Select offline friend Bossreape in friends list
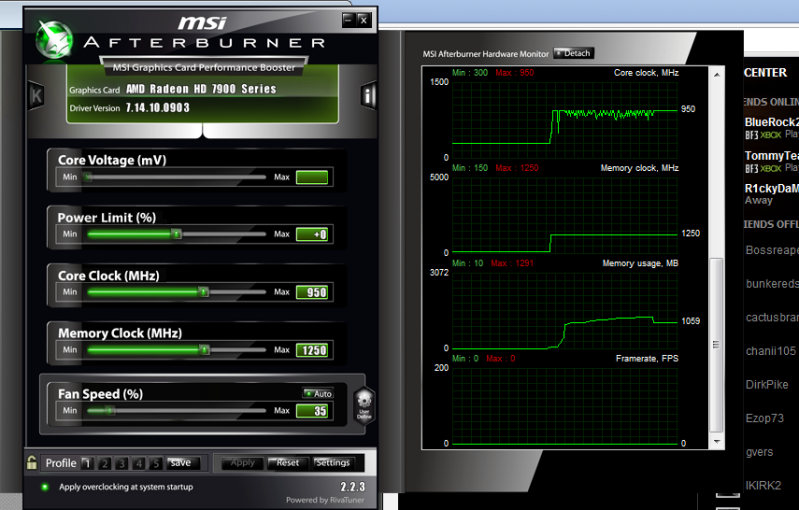Viewport: 799px width, 510px height. tap(772, 250)
